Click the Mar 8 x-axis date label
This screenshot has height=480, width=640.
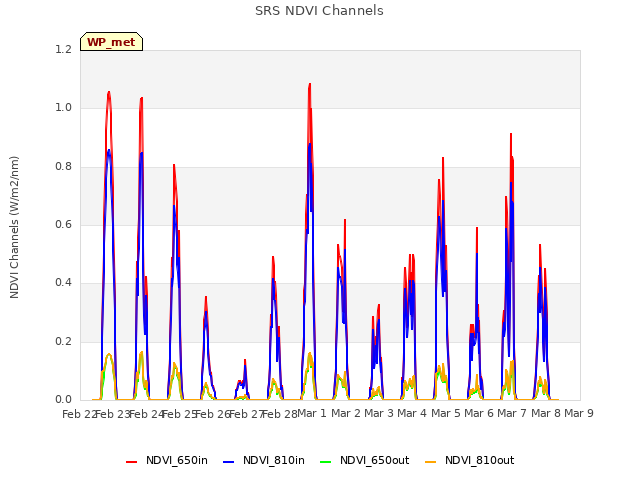pos(546,413)
